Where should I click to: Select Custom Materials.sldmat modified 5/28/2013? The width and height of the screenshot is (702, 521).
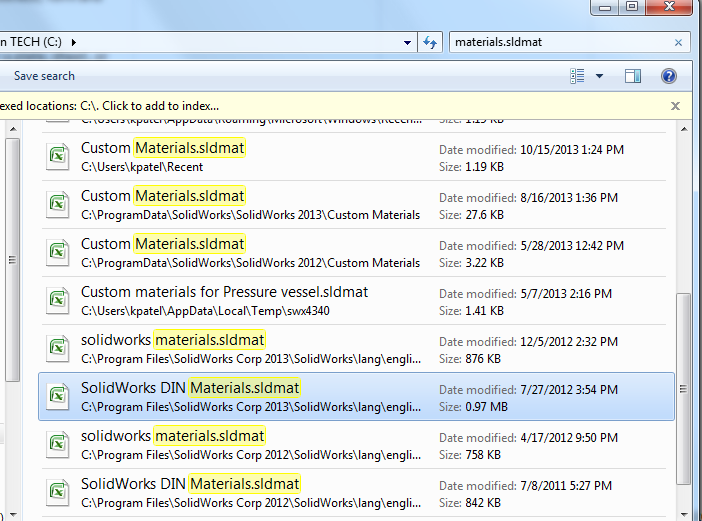(356, 252)
